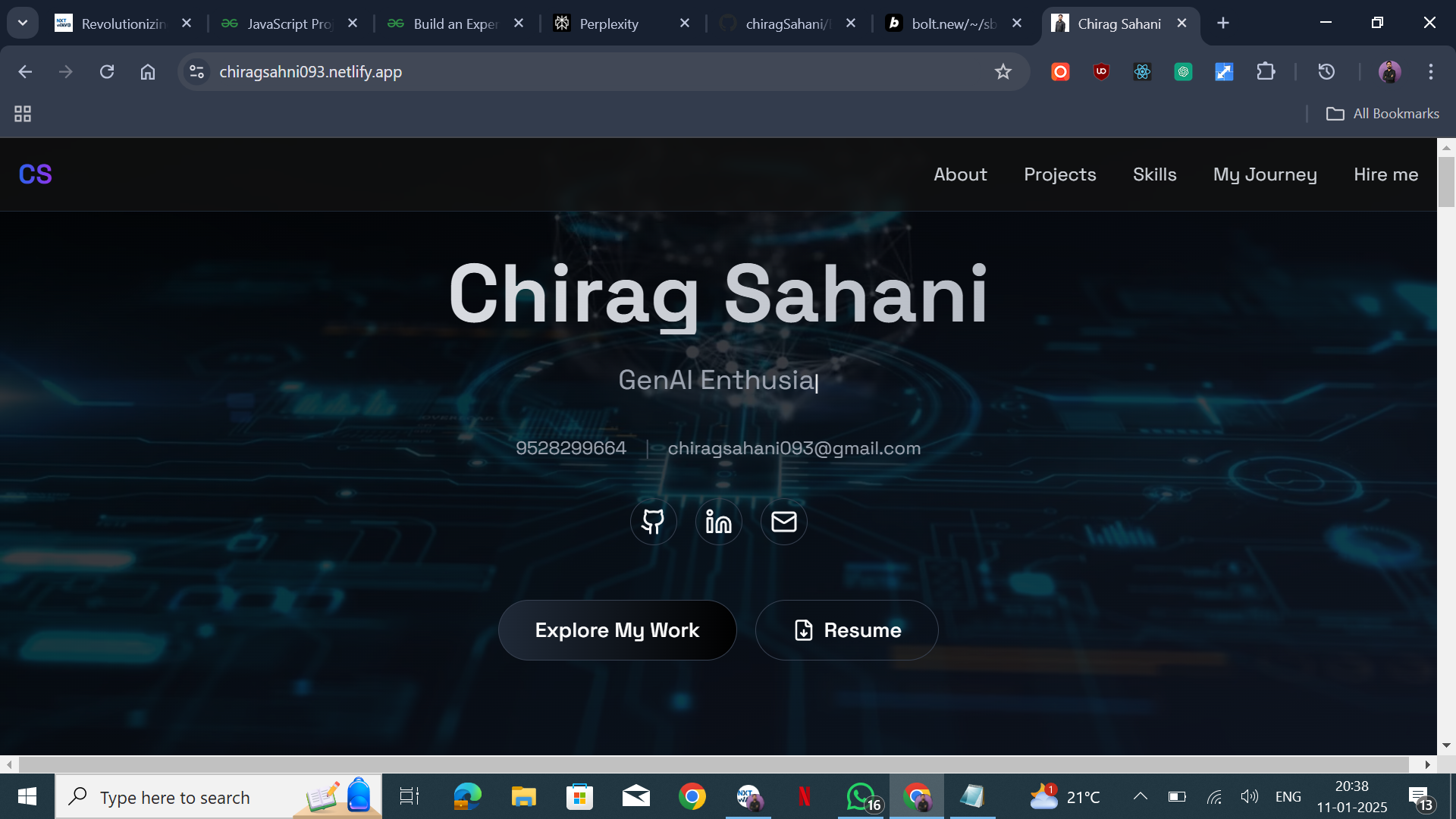
Task: Click the email envelope icon
Action: pos(783,522)
